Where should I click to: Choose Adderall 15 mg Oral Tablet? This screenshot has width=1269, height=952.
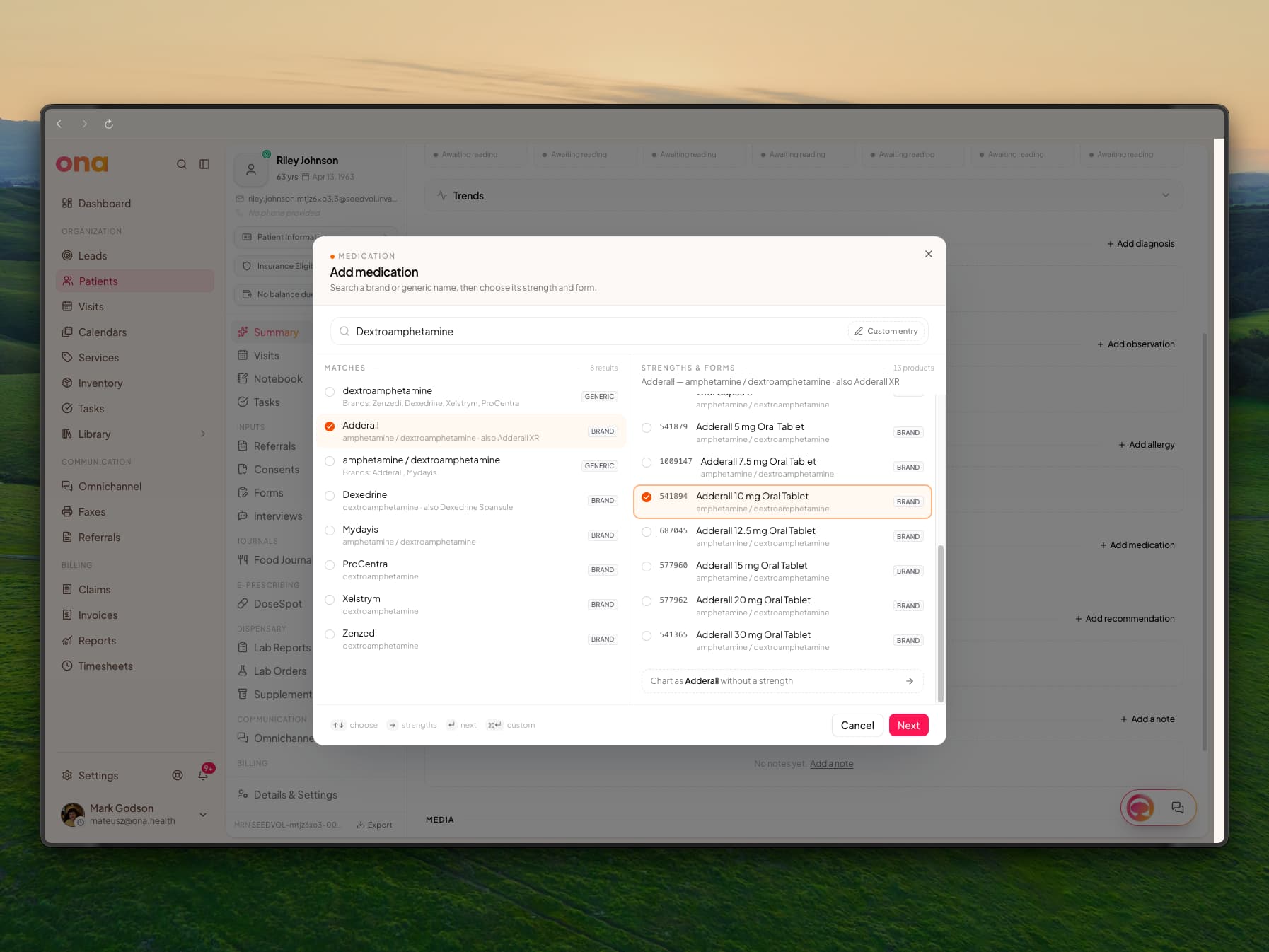point(782,571)
